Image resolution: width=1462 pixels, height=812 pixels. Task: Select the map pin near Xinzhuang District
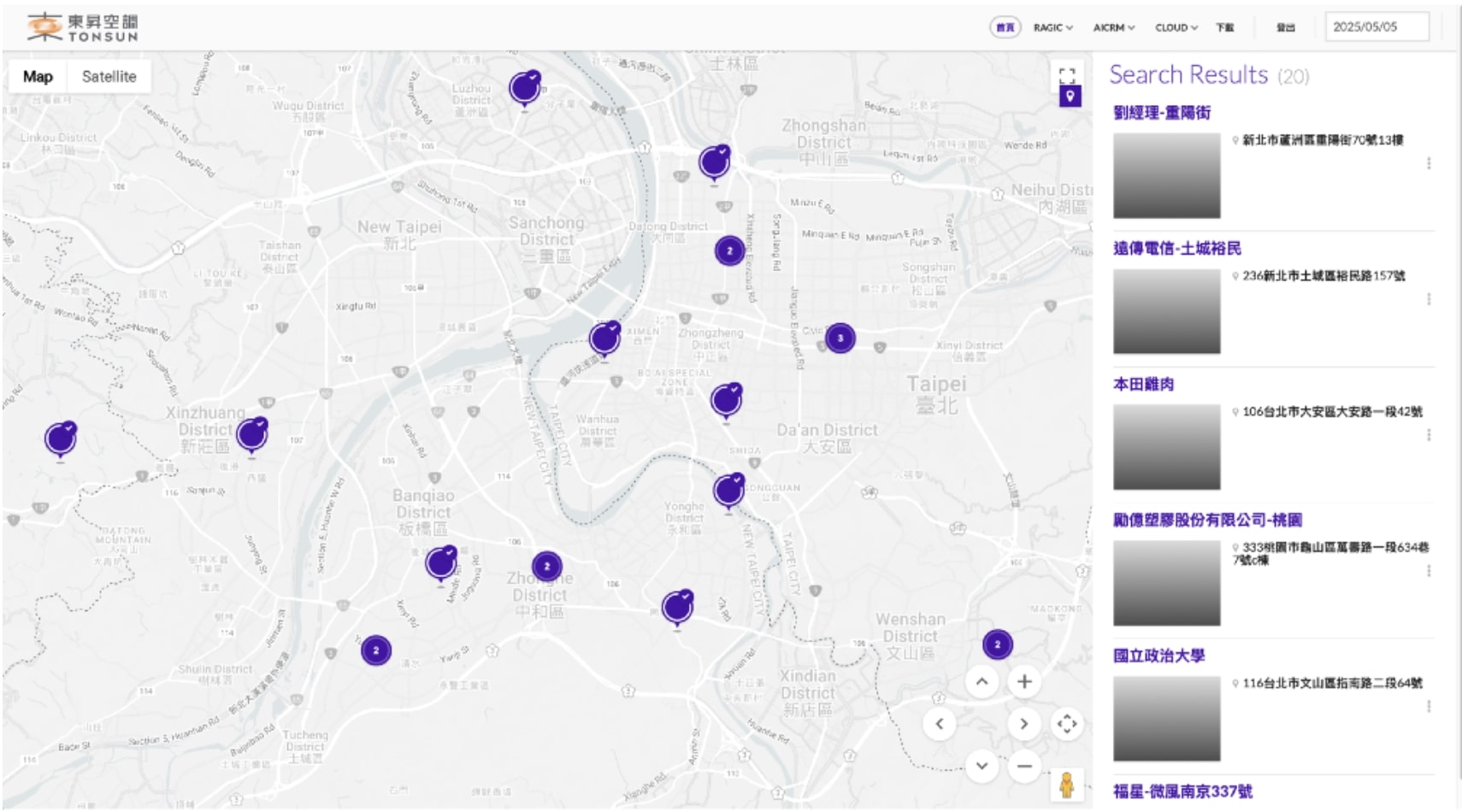(x=251, y=435)
